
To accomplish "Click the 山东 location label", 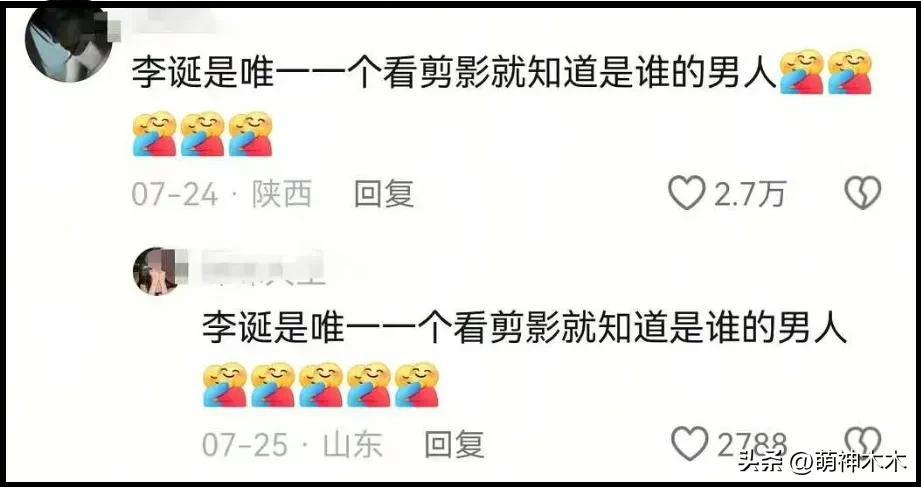I will click(x=352, y=445).
